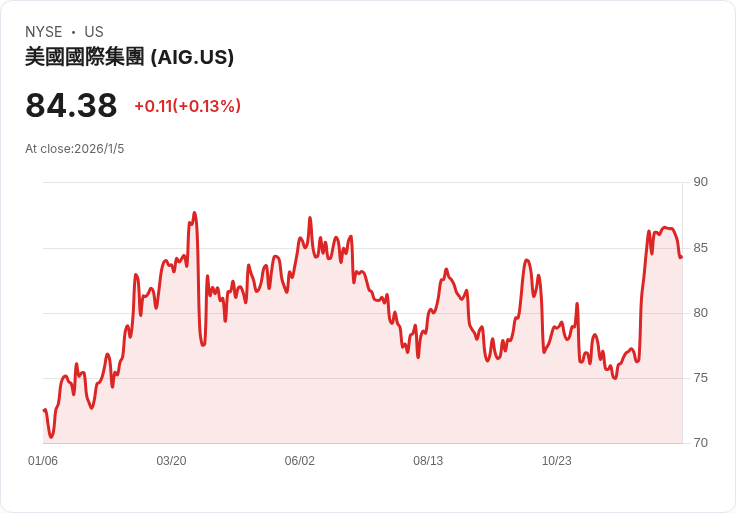The height and width of the screenshot is (513, 736).
Task: Click the rightmost end of the price line
Action: tap(681, 257)
